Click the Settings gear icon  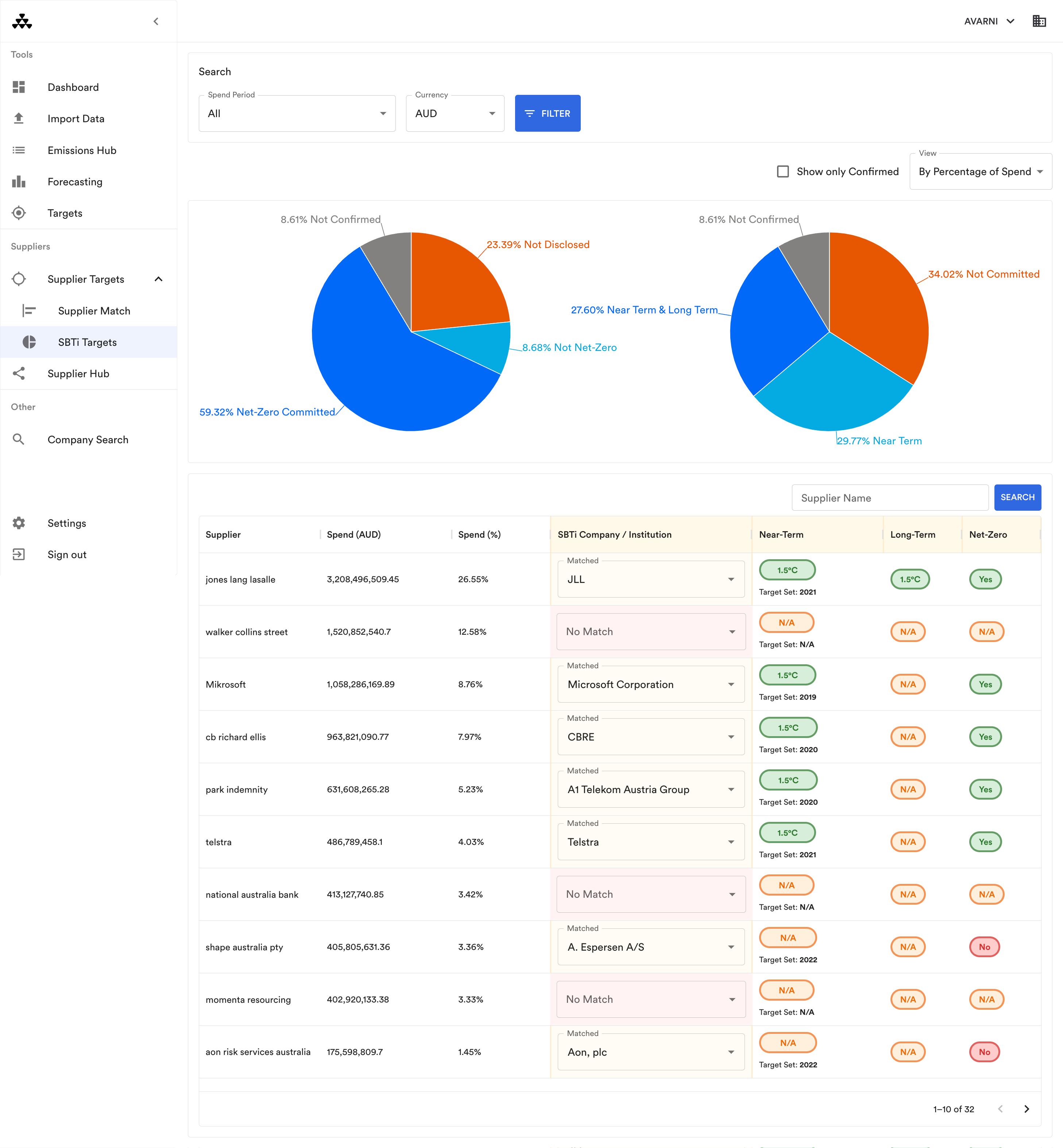click(x=18, y=523)
